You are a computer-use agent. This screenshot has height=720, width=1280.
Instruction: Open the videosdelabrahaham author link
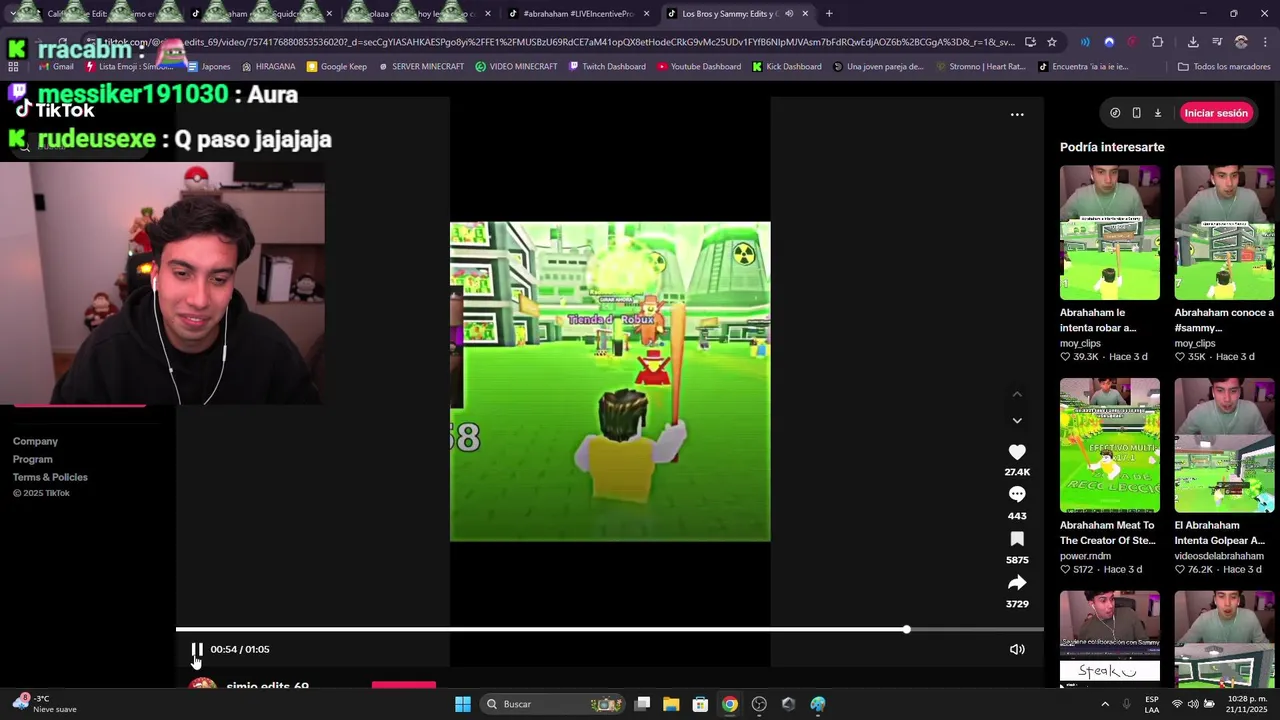coord(1219,556)
